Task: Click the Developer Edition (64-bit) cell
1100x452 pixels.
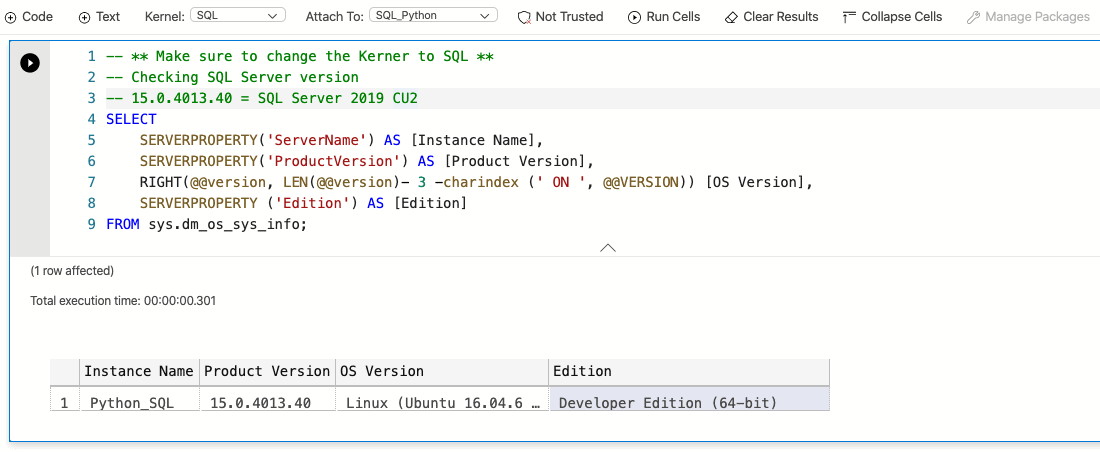Action: 668,403
